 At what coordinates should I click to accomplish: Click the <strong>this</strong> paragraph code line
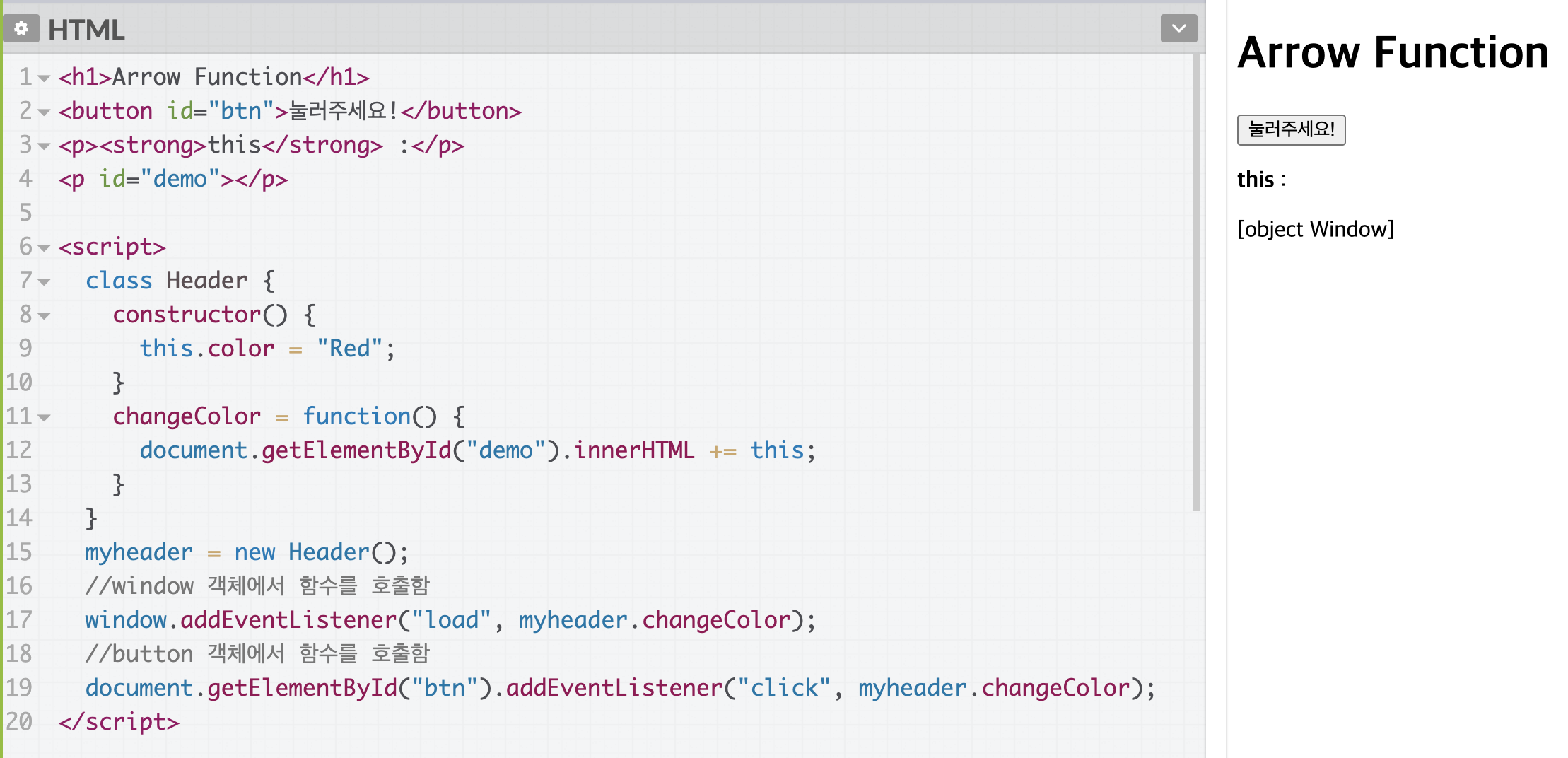[x=262, y=144]
